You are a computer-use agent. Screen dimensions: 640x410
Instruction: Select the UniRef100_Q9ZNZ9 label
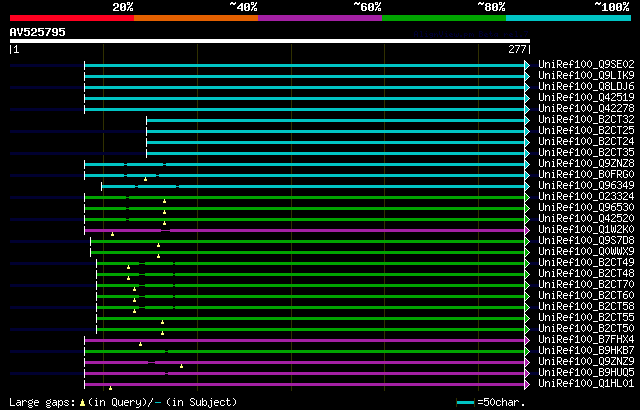(586, 361)
